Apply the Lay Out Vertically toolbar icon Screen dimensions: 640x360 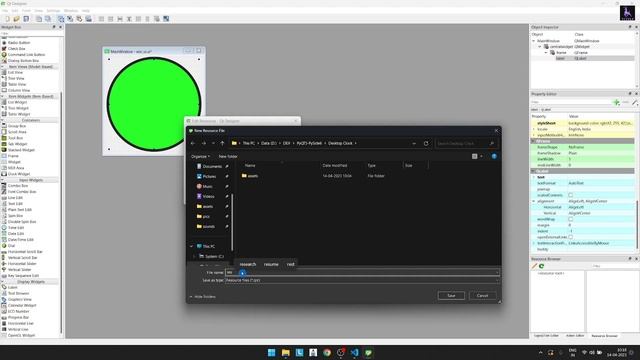(x=111, y=19)
